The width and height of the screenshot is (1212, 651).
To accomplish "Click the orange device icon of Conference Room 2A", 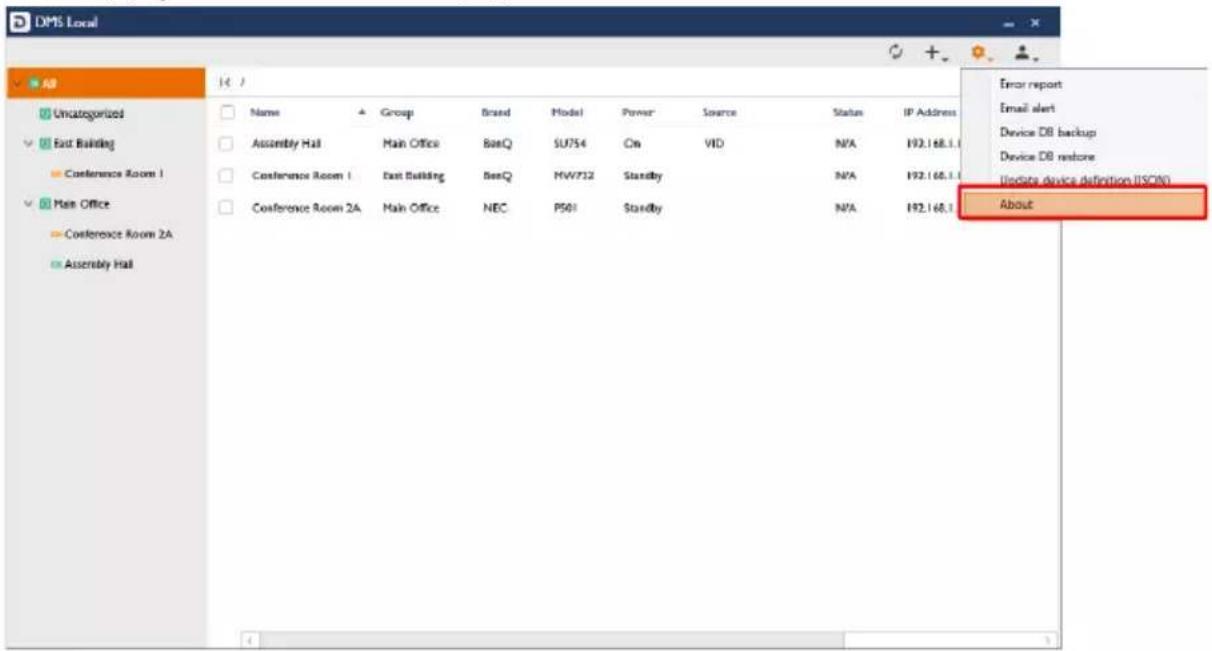I will pos(57,234).
